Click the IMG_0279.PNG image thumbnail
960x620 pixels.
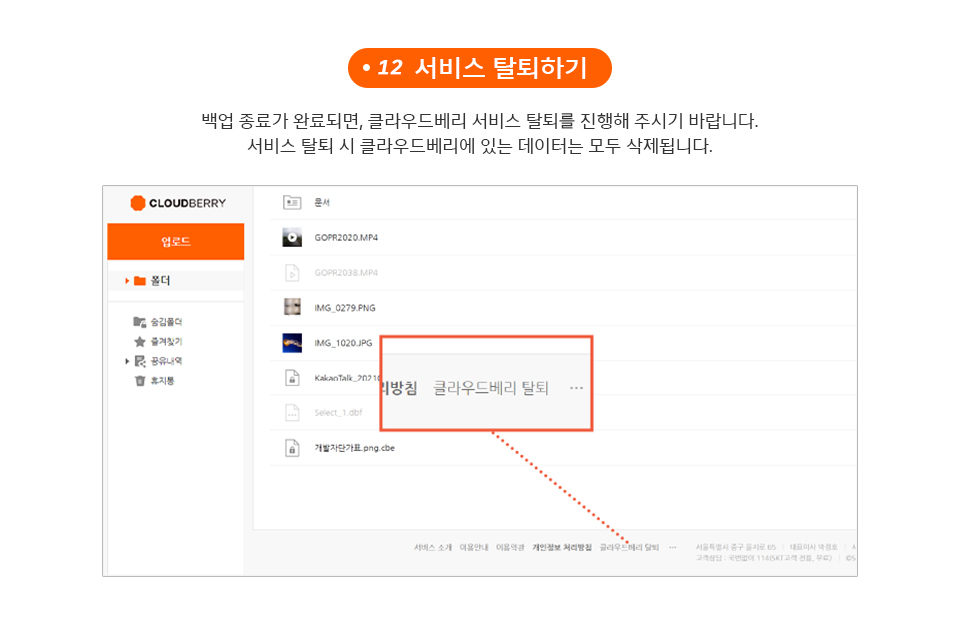pyautogui.click(x=292, y=307)
